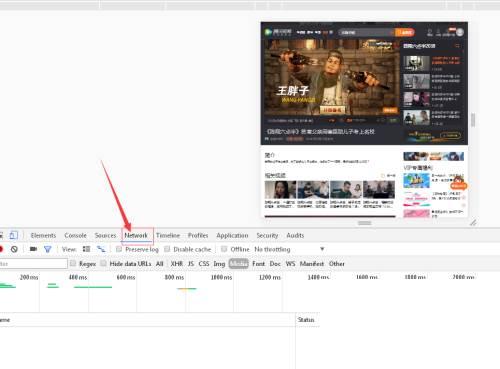Image resolution: width=500 pixels, height=369 pixels.
Task: Switch to the Sources tab
Action: point(105,235)
